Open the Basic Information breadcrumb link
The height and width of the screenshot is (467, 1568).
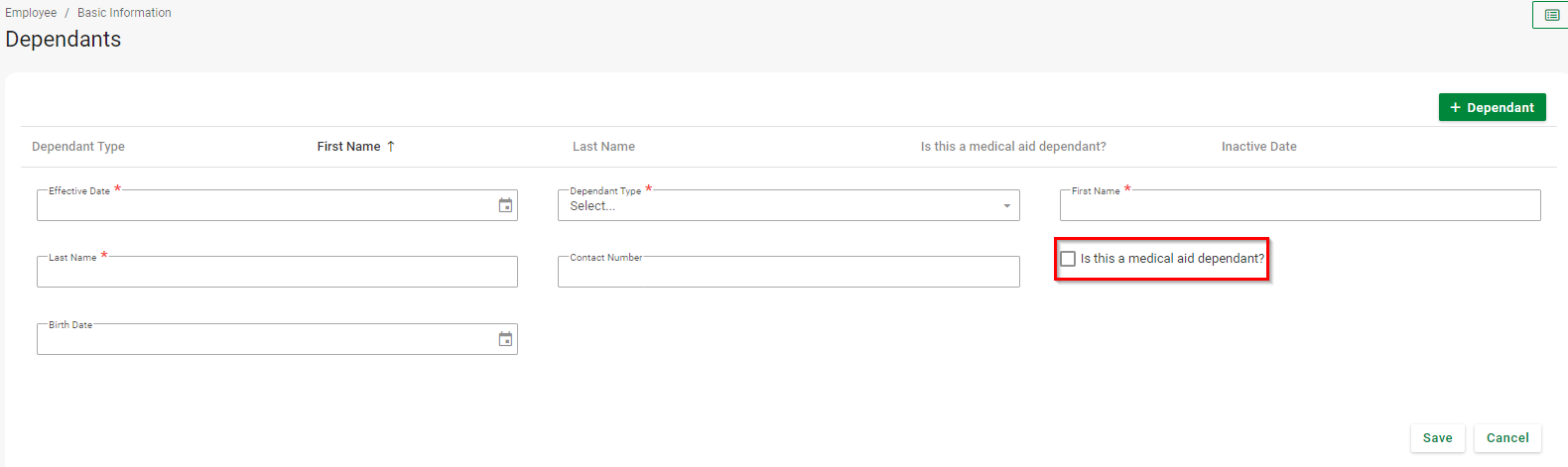click(124, 13)
